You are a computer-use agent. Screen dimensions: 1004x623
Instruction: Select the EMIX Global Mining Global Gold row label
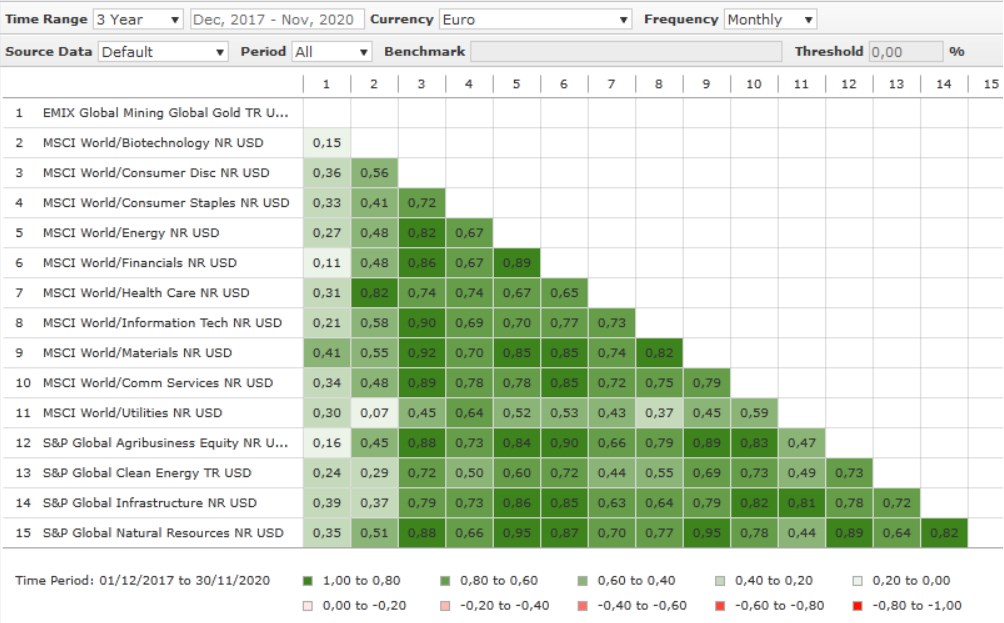click(x=165, y=113)
